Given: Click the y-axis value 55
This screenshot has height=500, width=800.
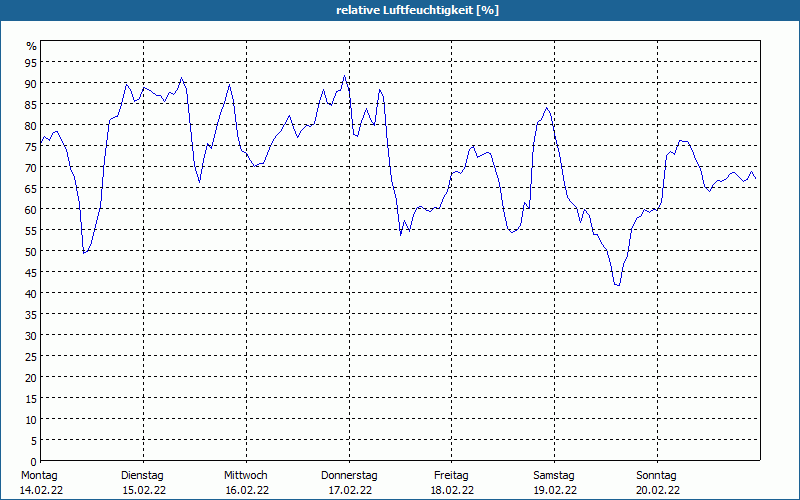Looking at the screenshot, I should point(32,231).
